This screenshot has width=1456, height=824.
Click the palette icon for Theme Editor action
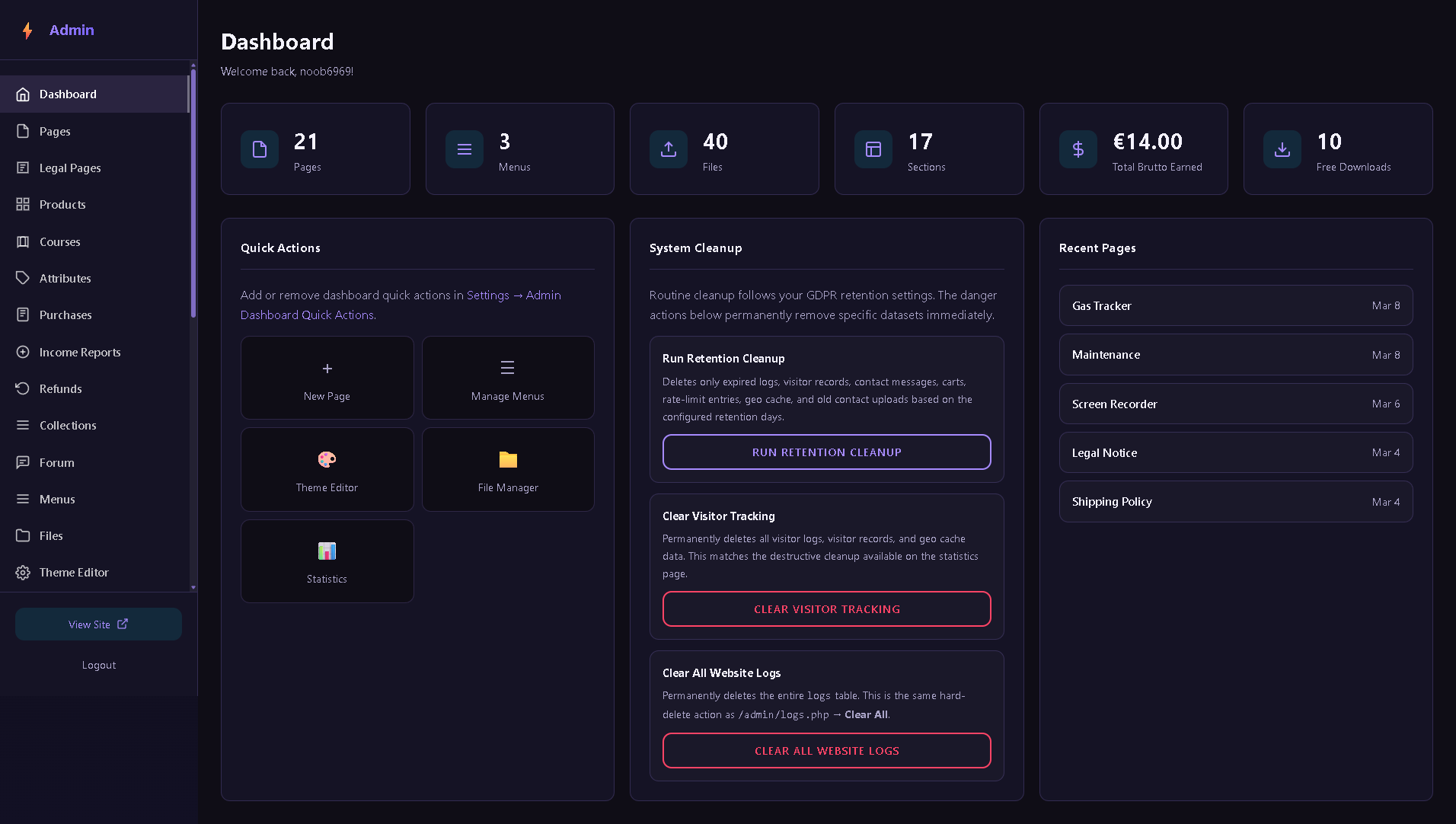coord(327,459)
